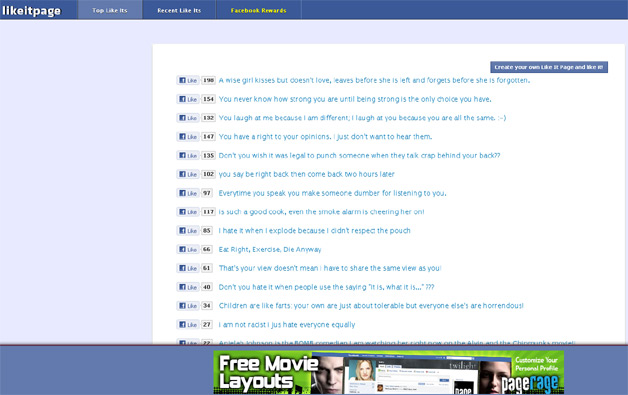Open 'you say be right back' link
Screen dimensions: 628x395
coord(306,174)
